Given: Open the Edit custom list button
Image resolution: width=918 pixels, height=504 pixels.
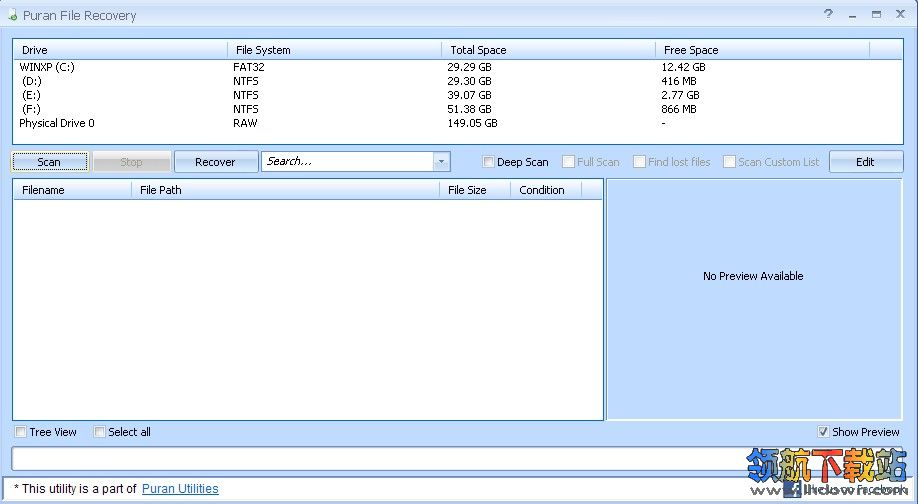Looking at the screenshot, I should tap(865, 162).
